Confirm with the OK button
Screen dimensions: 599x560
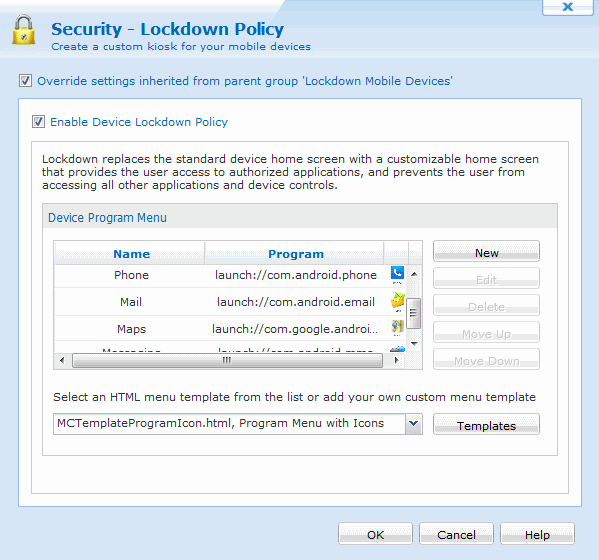[375, 534]
